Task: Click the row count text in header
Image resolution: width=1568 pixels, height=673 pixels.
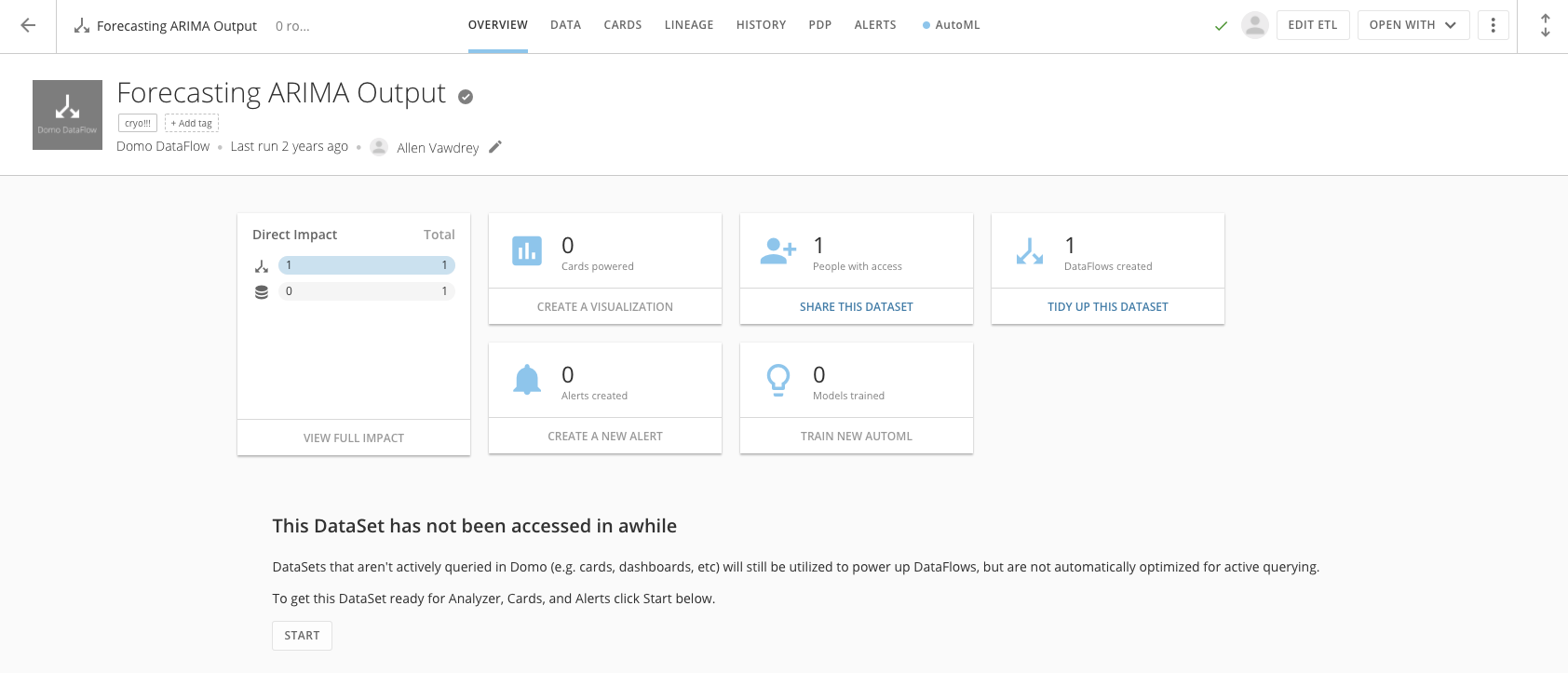Action: click(292, 26)
